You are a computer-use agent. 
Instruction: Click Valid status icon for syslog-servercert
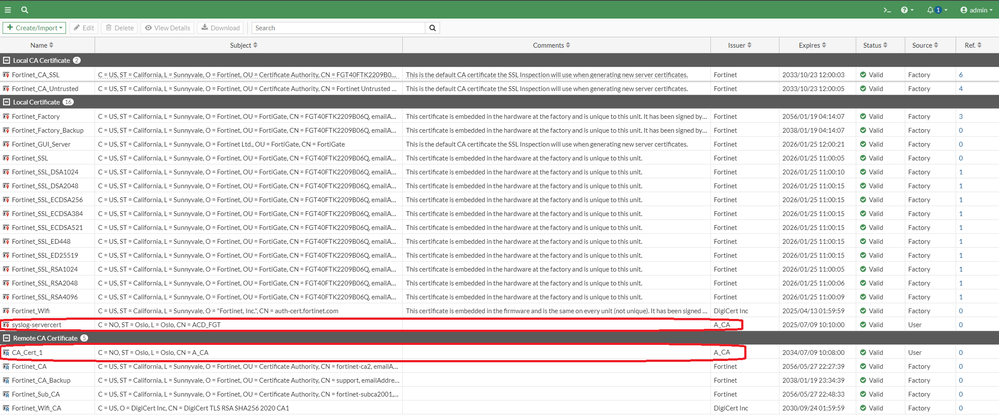point(863,325)
